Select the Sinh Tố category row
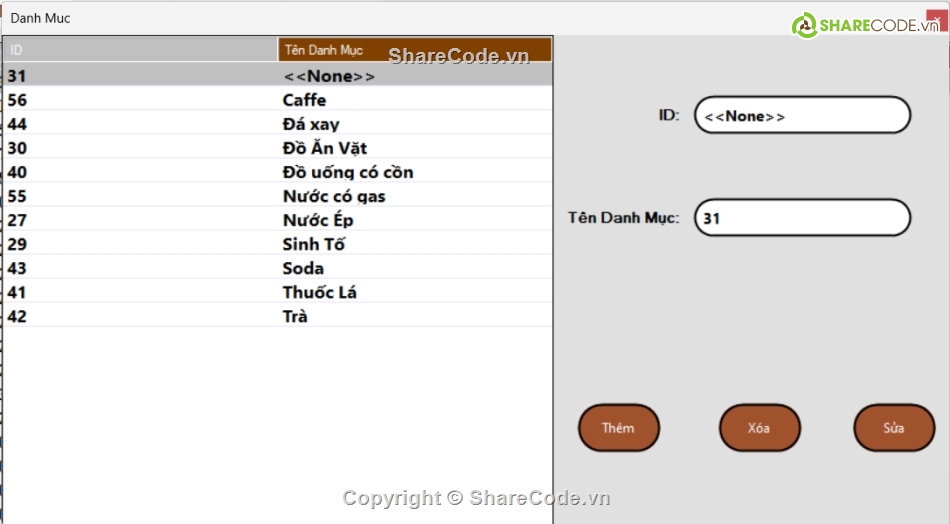This screenshot has height=524, width=950. coord(277,244)
